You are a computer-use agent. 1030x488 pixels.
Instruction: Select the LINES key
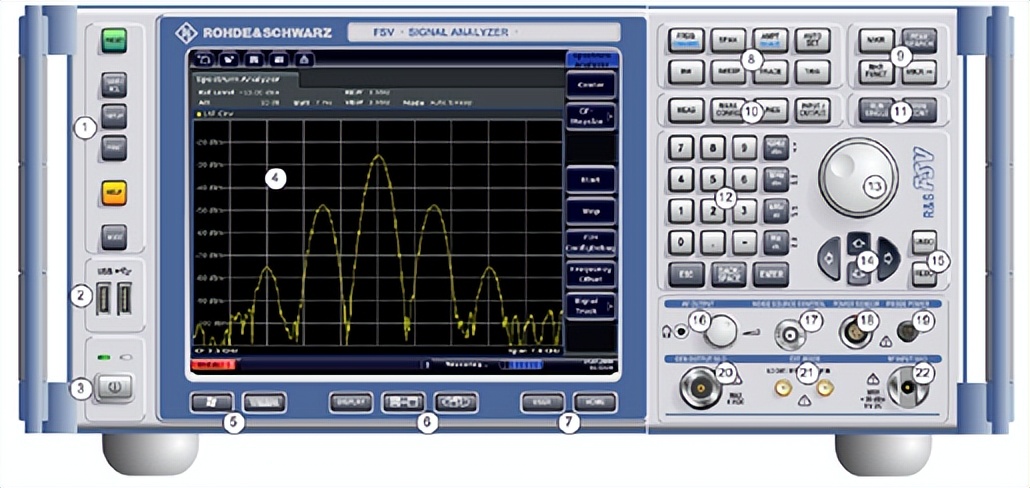click(x=771, y=110)
